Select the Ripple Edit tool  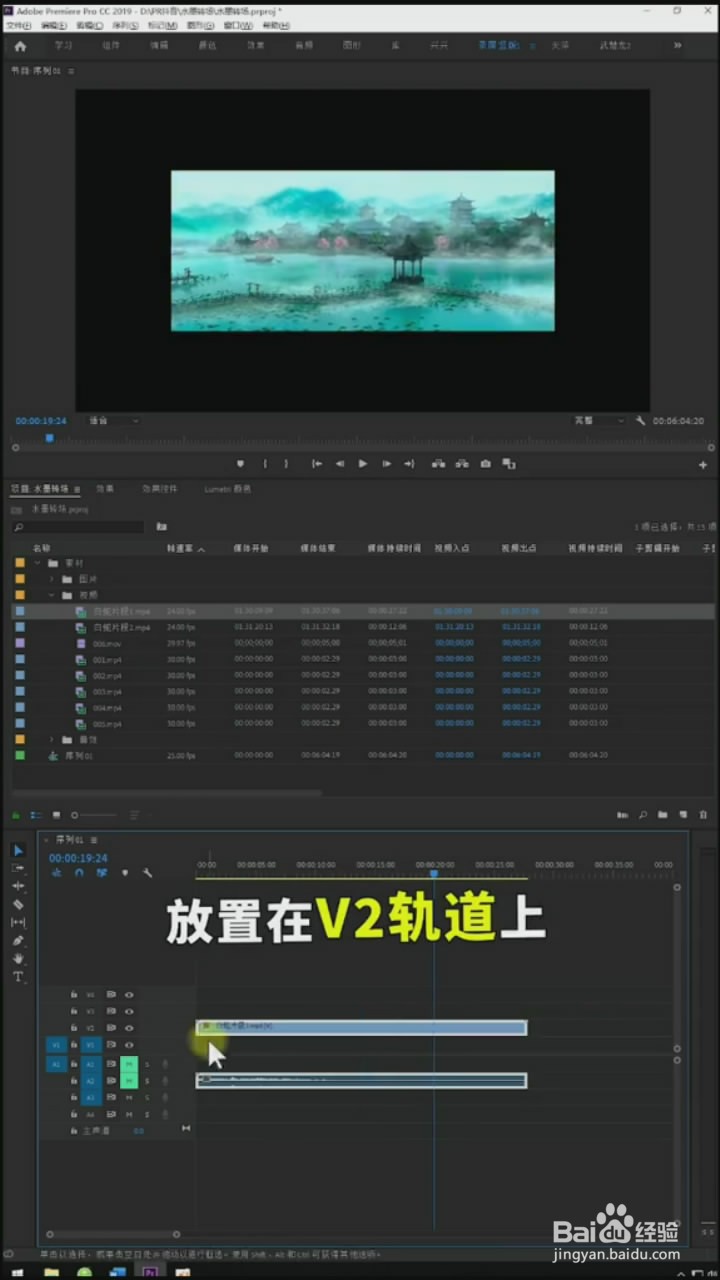click(18, 886)
